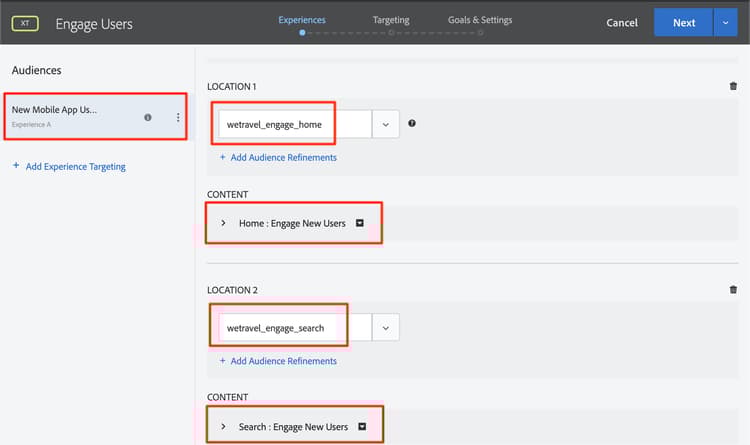Screen dimensions: 750x445
Task: Open options menu for Search : Engage New Users
Action: [362, 426]
